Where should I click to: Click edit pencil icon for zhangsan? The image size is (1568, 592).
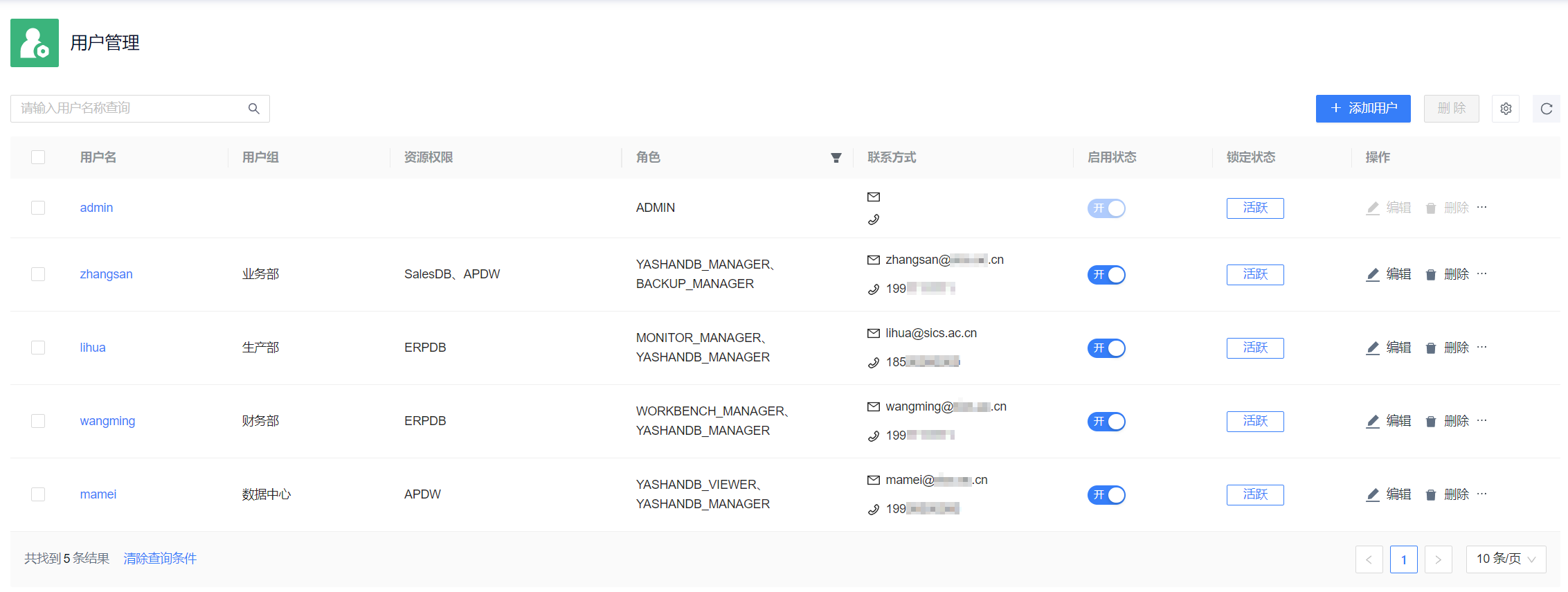tap(1372, 275)
